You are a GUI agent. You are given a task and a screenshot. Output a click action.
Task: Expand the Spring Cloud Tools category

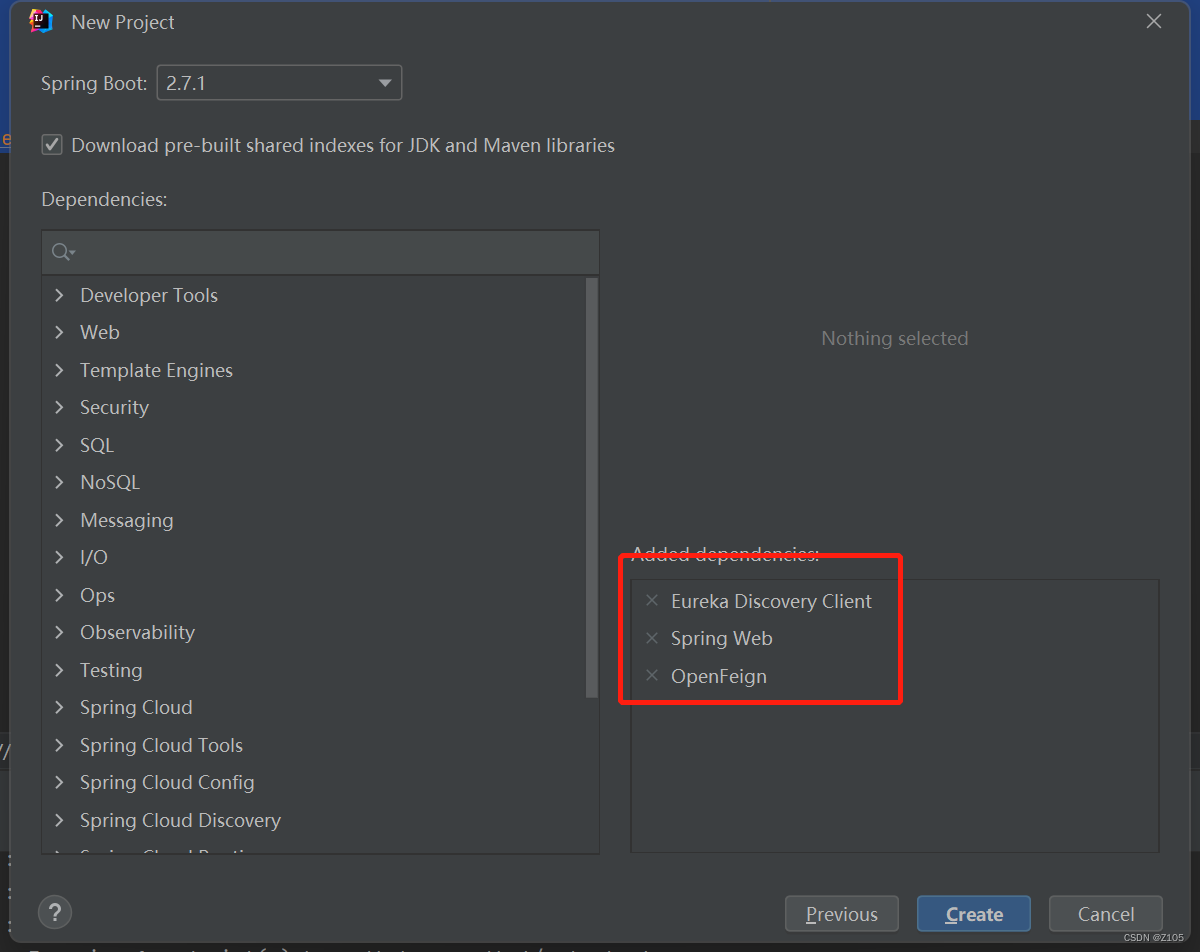tap(59, 745)
